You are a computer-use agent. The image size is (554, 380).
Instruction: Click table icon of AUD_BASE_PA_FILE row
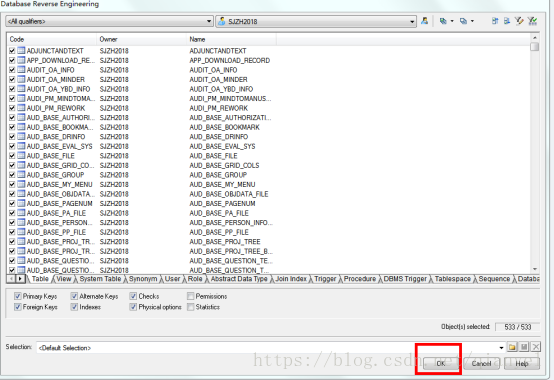coord(21,213)
